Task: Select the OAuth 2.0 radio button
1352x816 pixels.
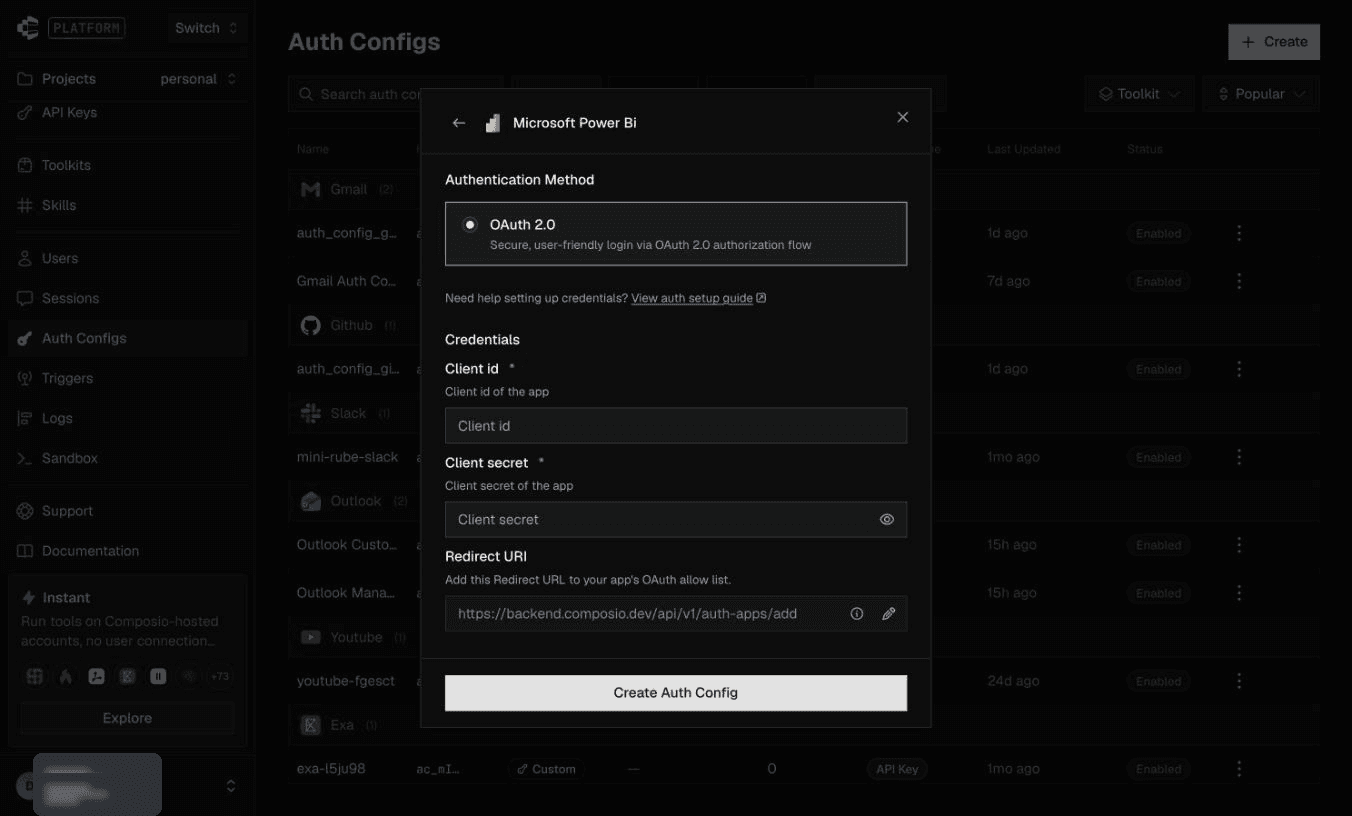Action: pos(470,225)
